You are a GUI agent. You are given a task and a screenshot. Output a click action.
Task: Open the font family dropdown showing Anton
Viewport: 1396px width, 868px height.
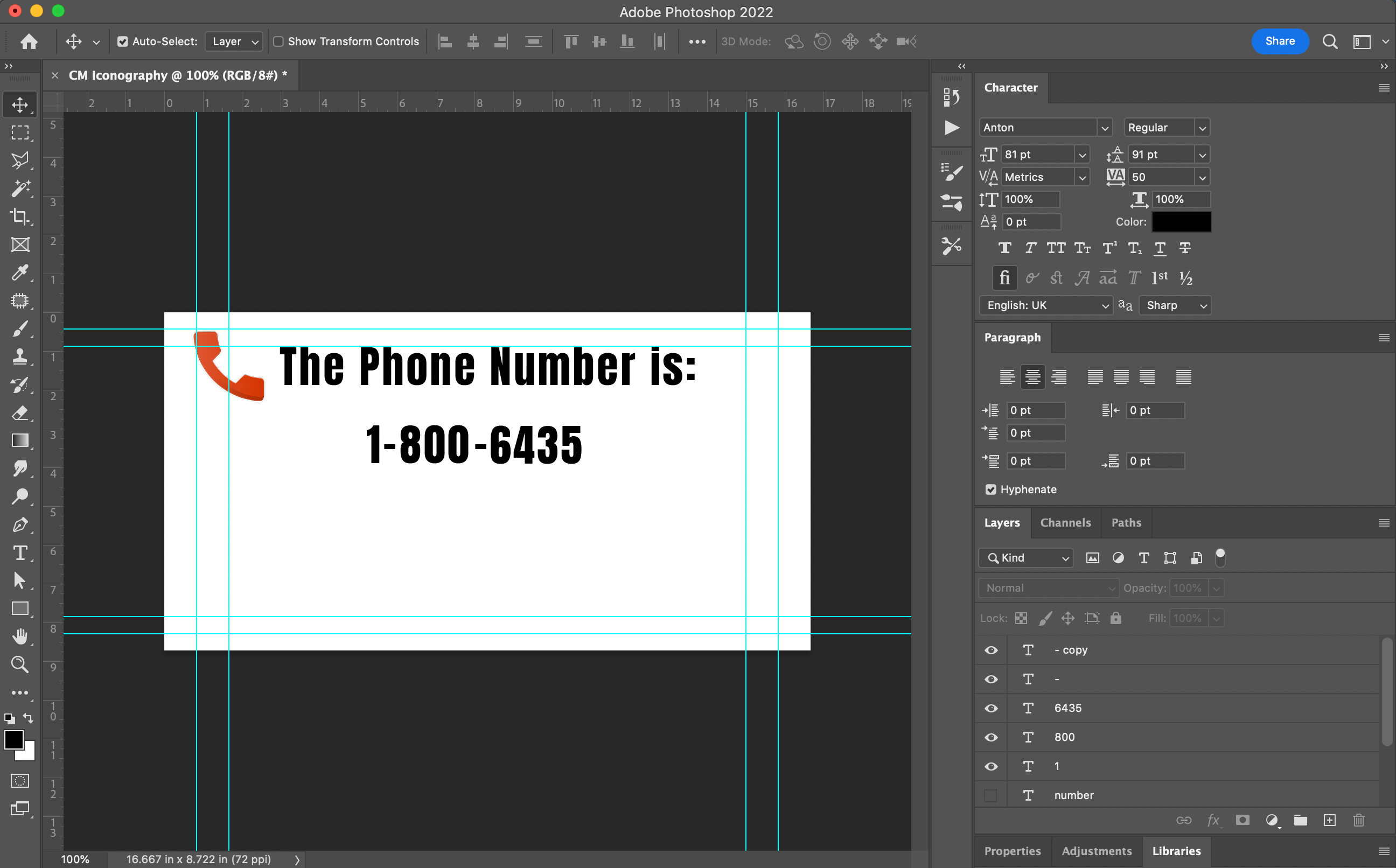(1105, 127)
